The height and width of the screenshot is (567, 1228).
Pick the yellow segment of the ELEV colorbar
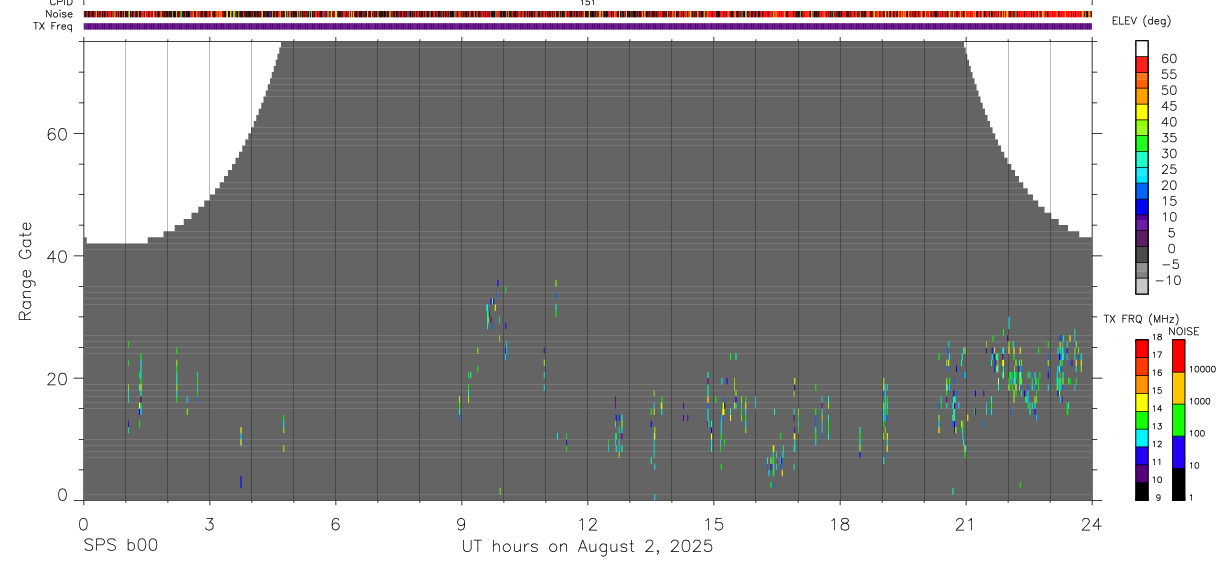pyautogui.click(x=1142, y=111)
